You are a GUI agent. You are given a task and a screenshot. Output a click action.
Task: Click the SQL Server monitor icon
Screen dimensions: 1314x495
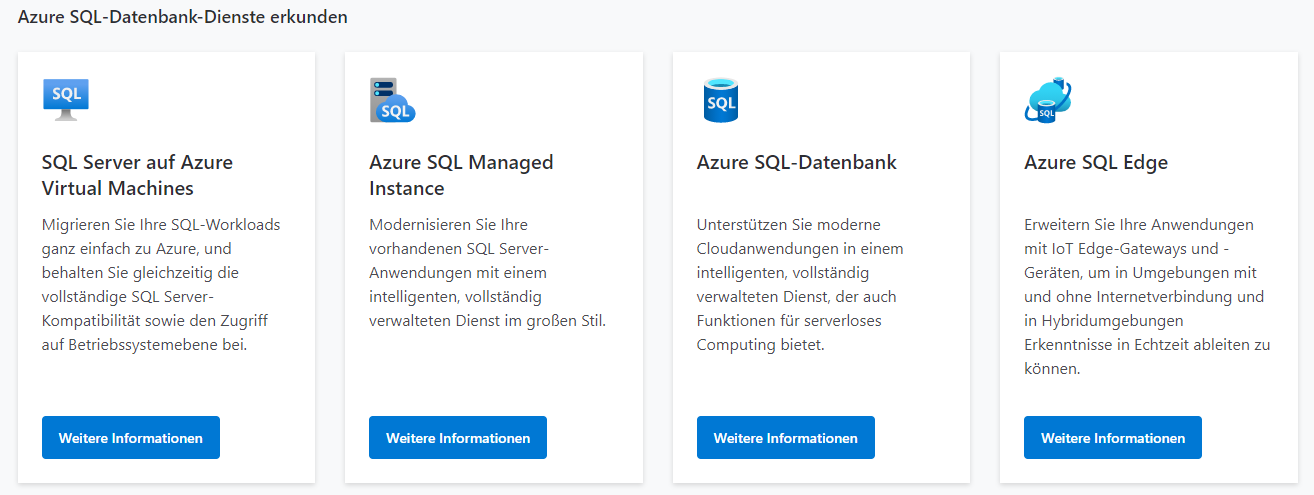click(66, 99)
